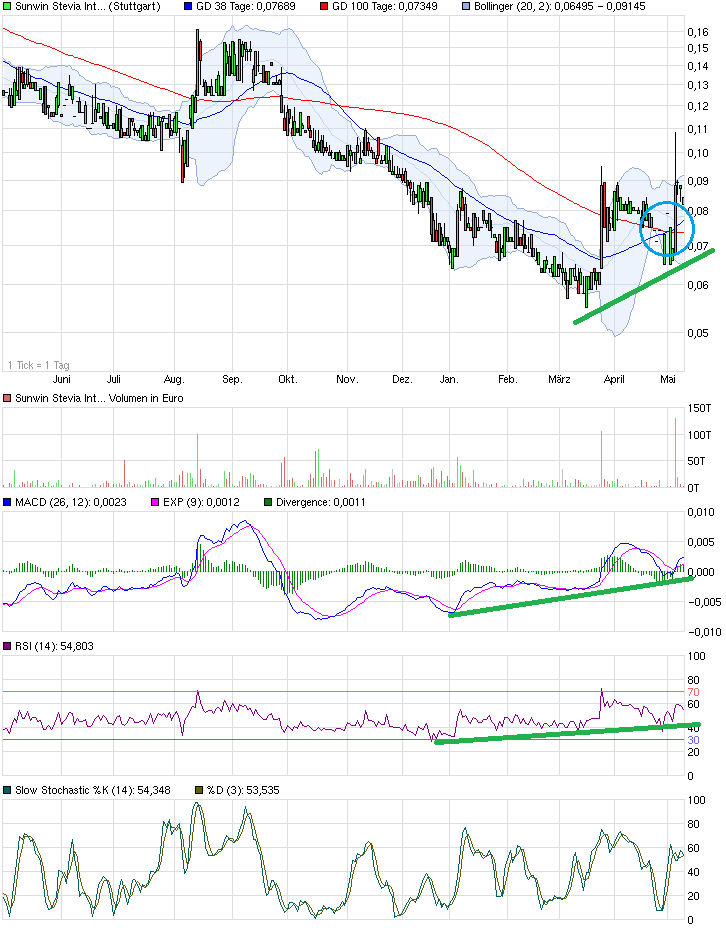The width and height of the screenshot is (726, 928).
Task: Click the 'Jan.' month label on the axis
Action: 449,379
